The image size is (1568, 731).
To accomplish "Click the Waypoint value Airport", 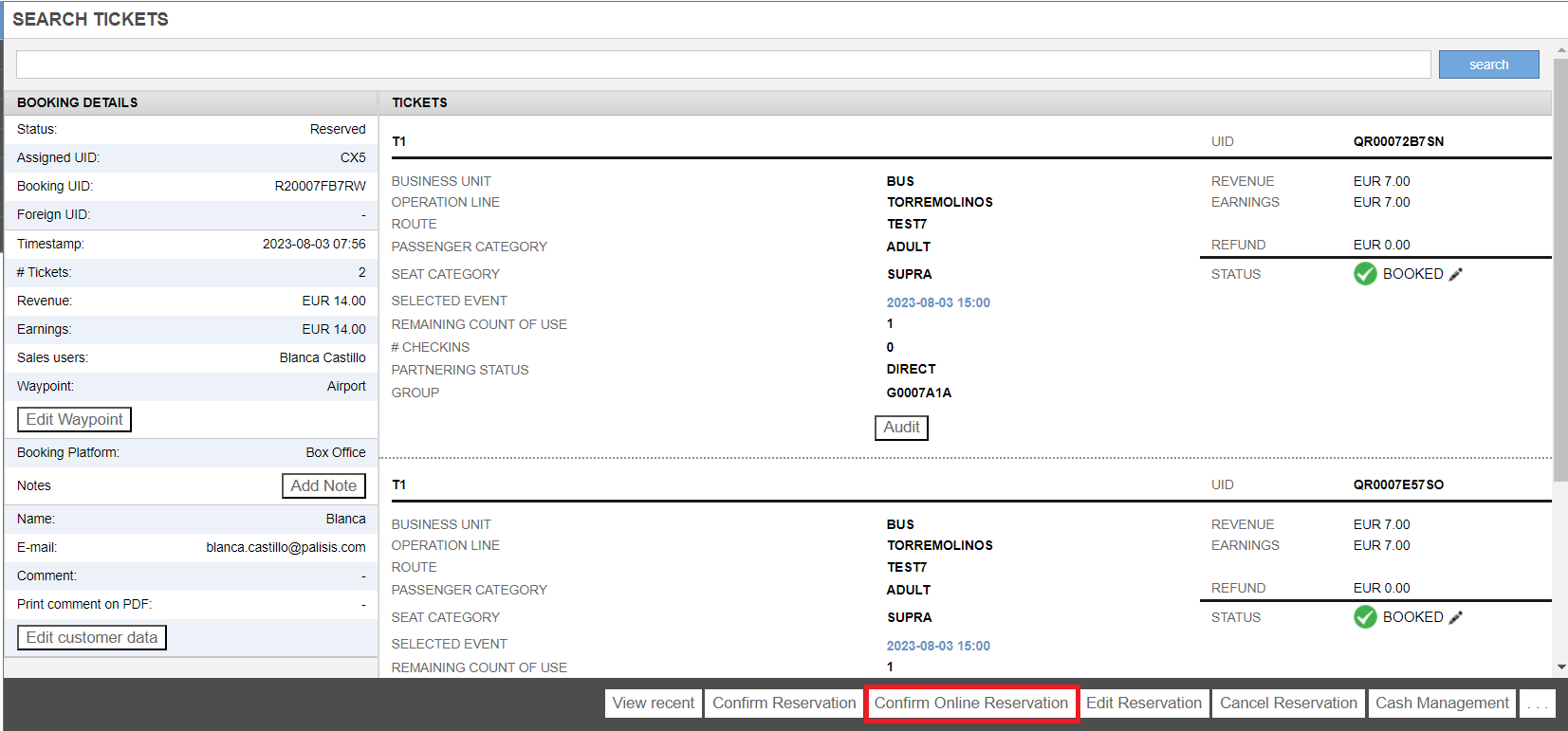I will [346, 386].
